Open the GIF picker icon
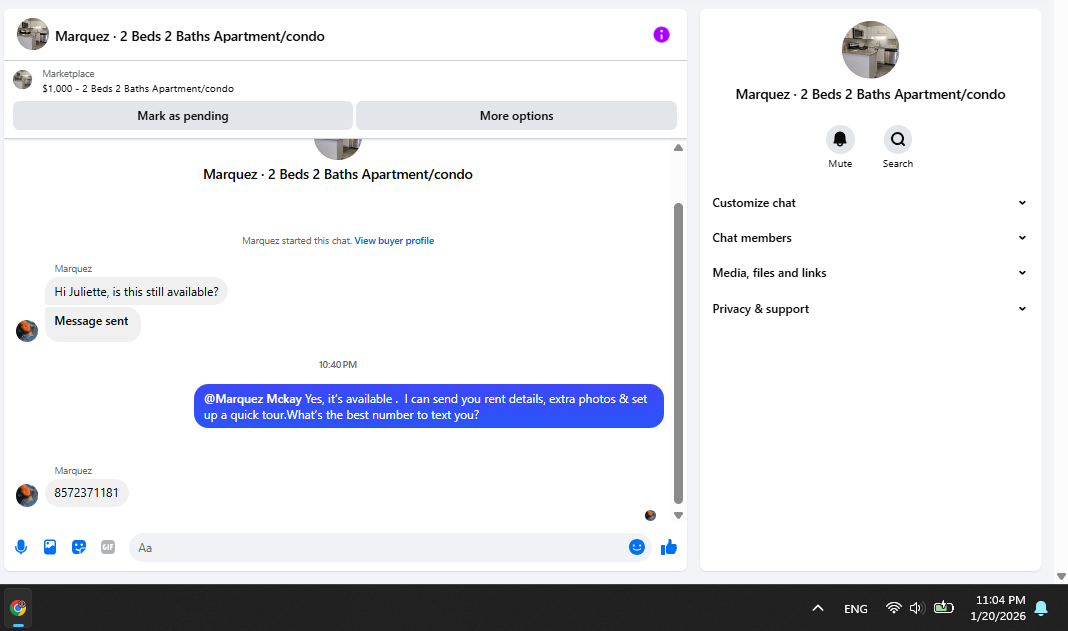The height and width of the screenshot is (631, 1068). pos(108,547)
